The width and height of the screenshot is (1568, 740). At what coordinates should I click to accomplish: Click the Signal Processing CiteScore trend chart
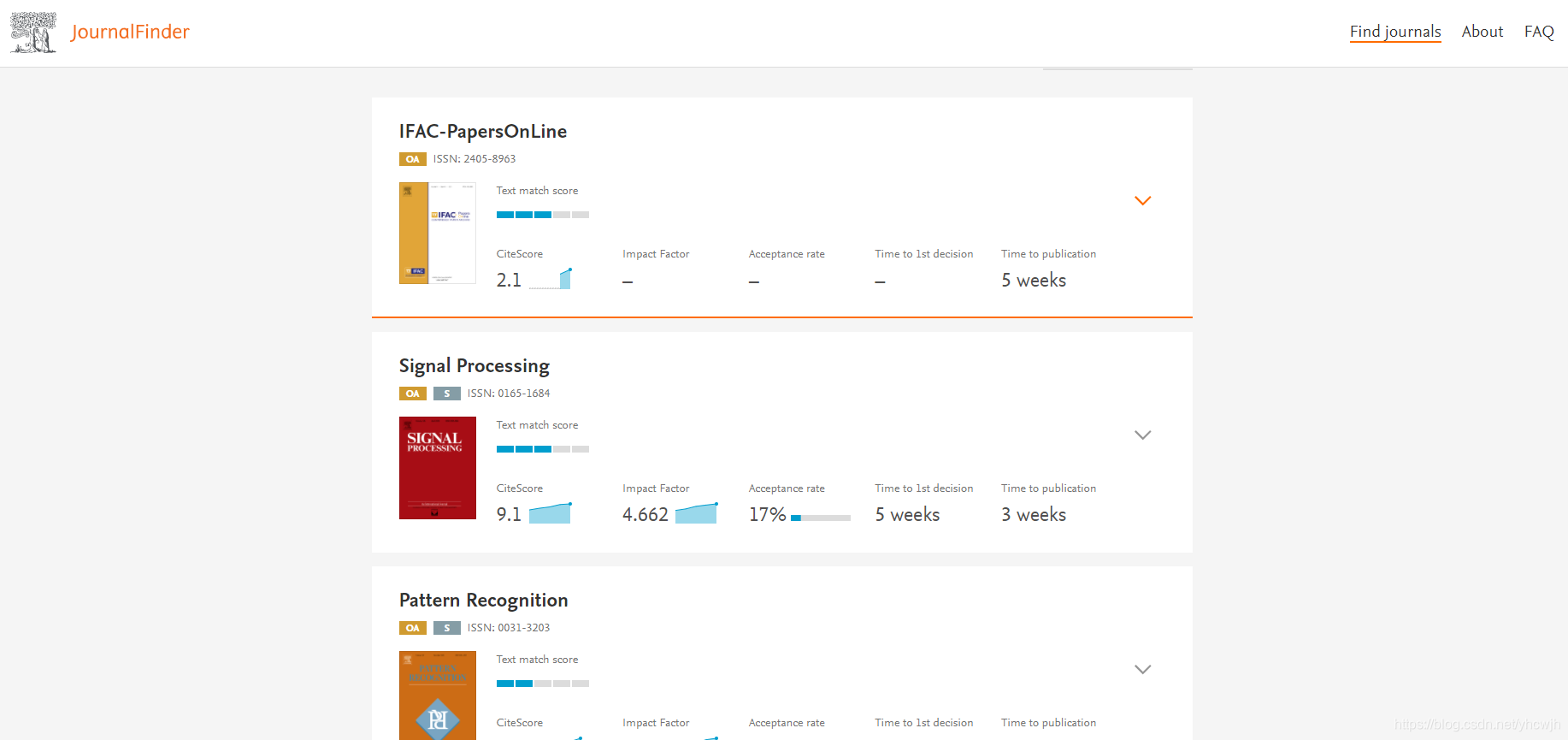coord(551,513)
